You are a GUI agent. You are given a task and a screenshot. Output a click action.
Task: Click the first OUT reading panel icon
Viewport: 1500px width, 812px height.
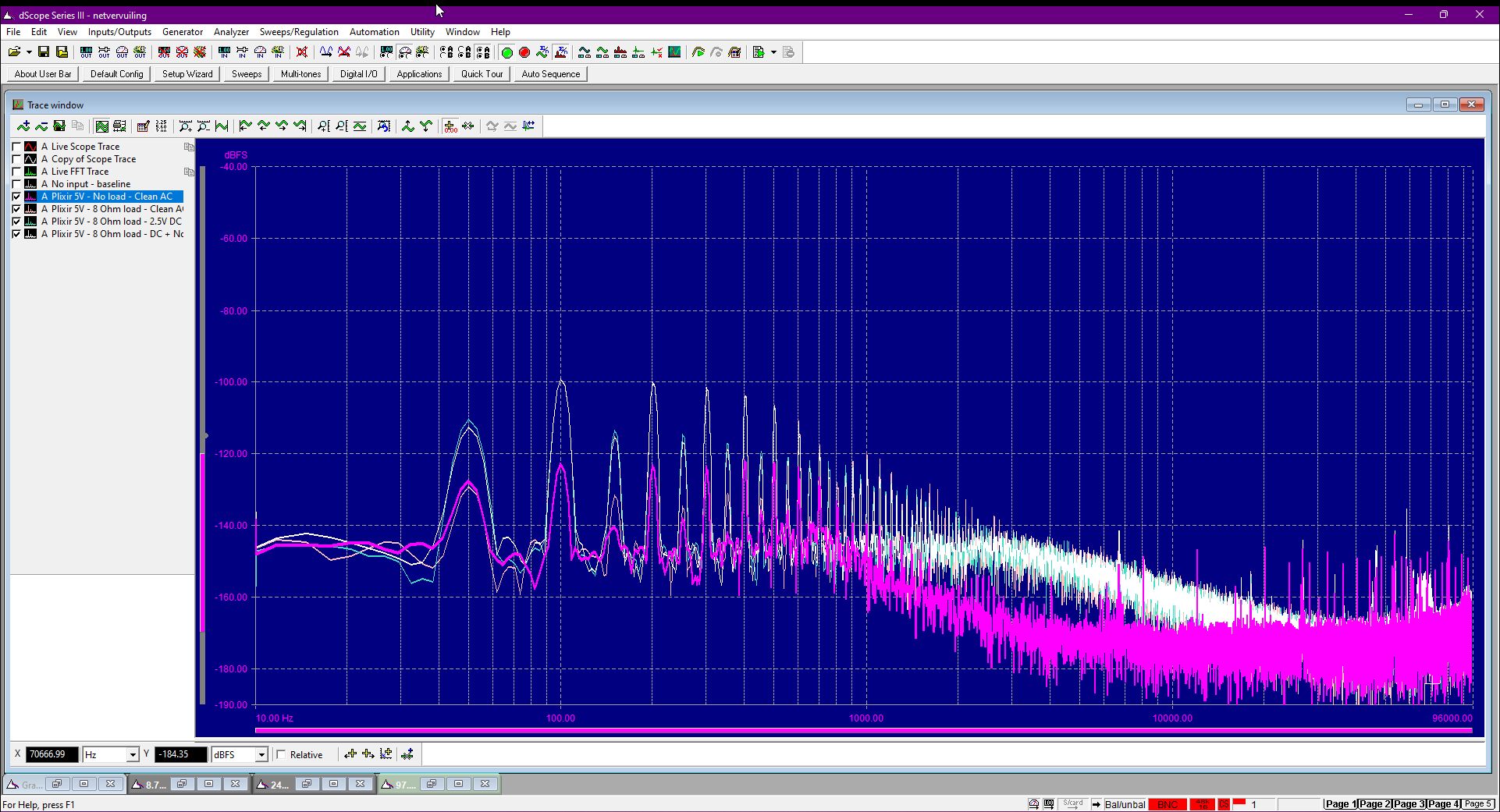coord(87,52)
